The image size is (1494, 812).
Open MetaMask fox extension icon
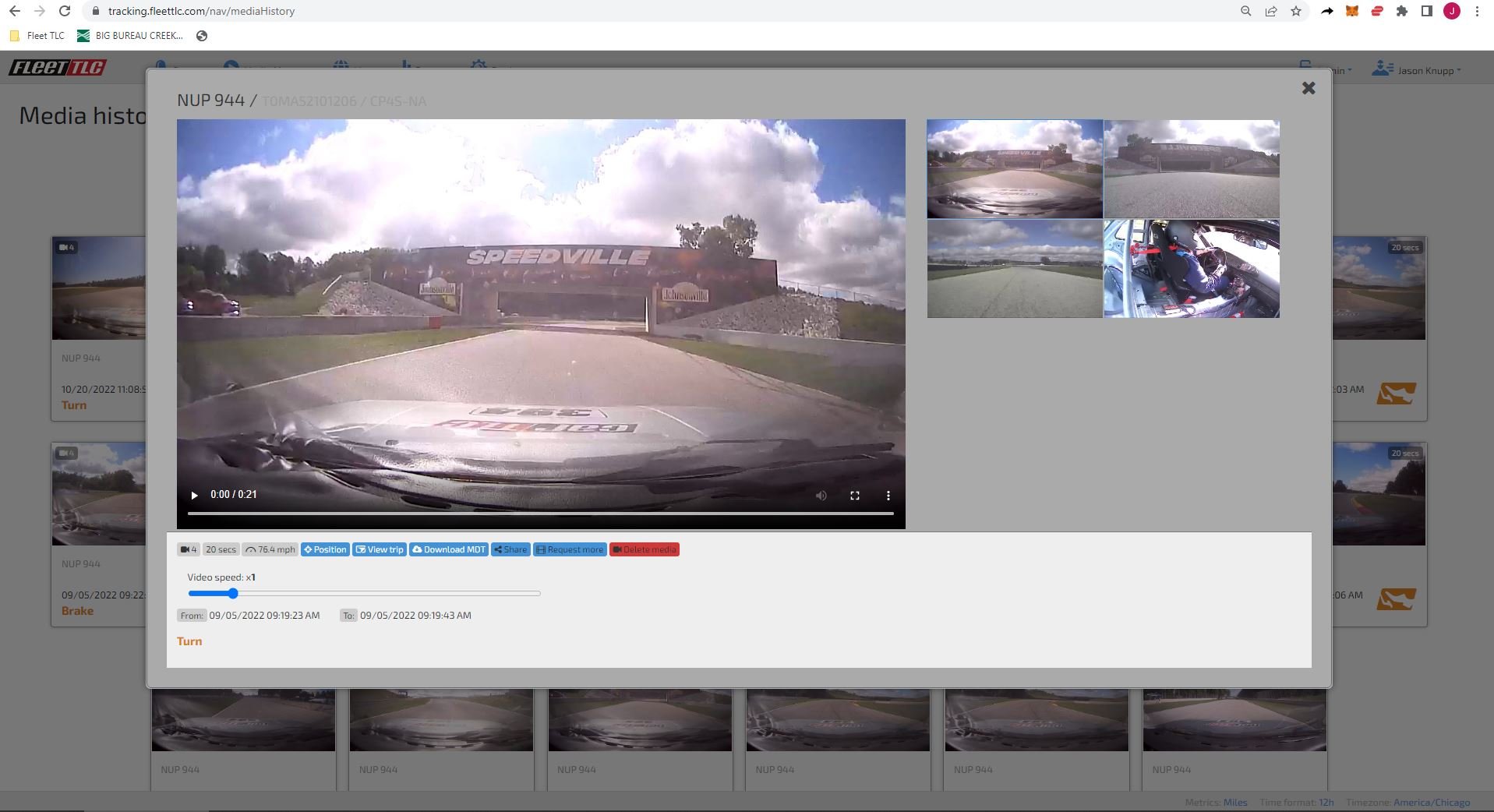tap(1353, 11)
